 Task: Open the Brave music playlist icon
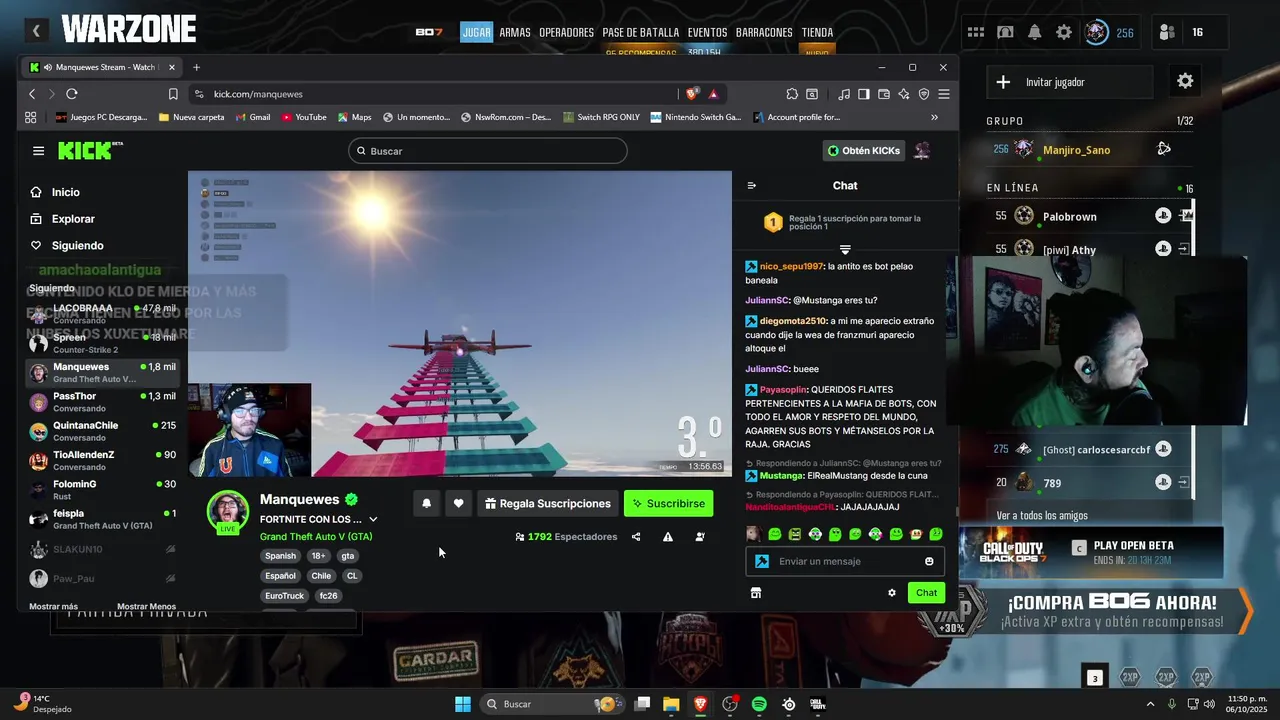[844, 94]
